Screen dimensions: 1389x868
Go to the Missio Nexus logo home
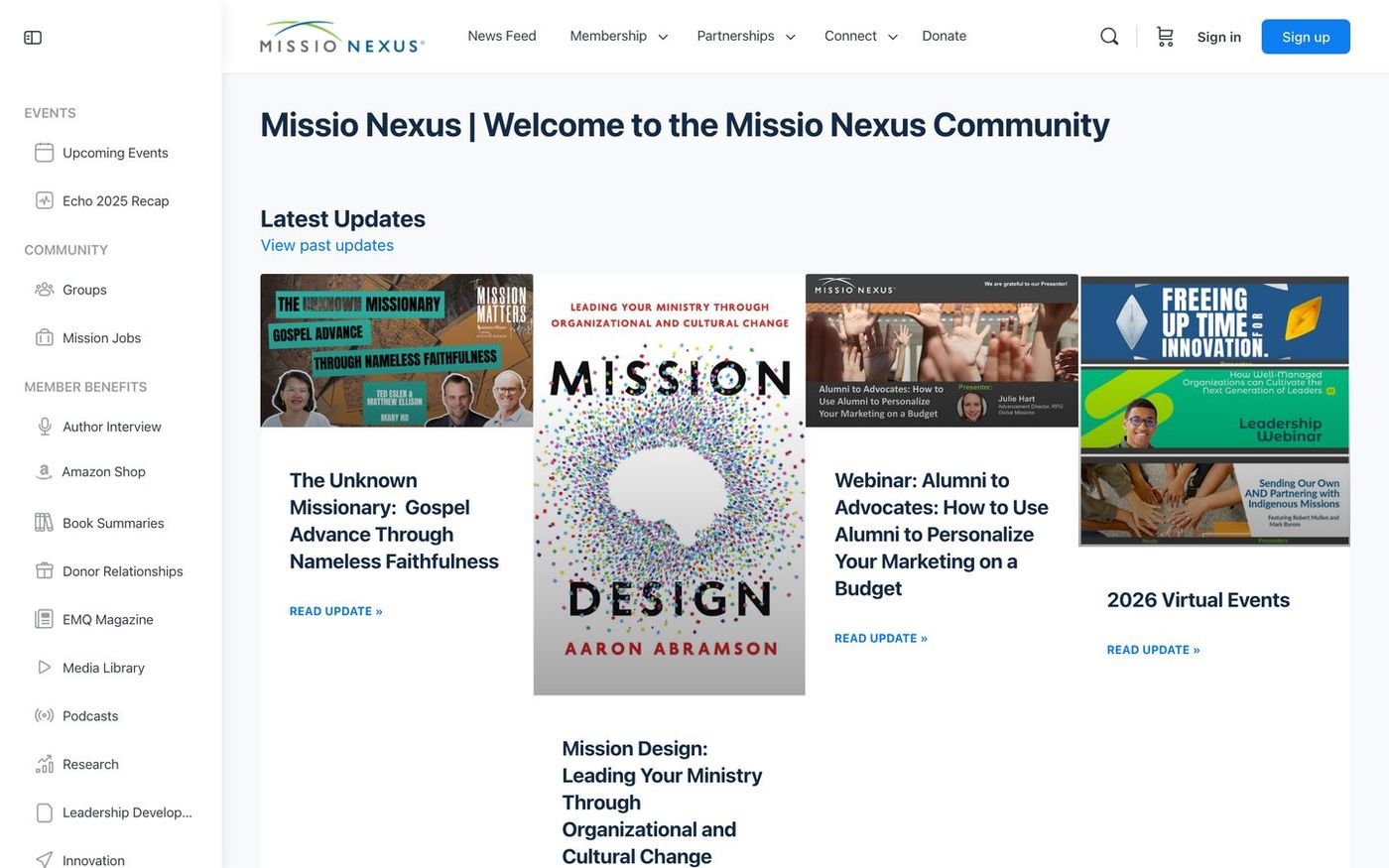[342, 37]
